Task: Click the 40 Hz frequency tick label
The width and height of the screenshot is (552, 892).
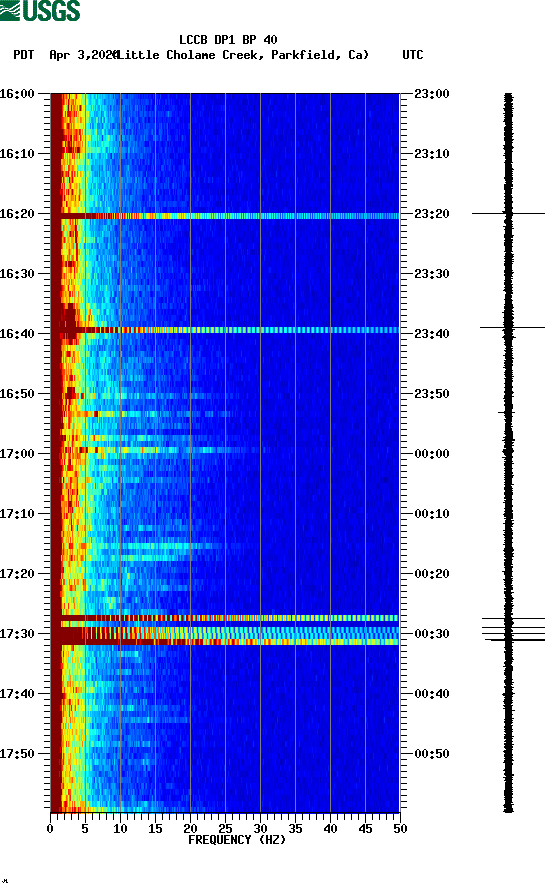Action: (330, 829)
